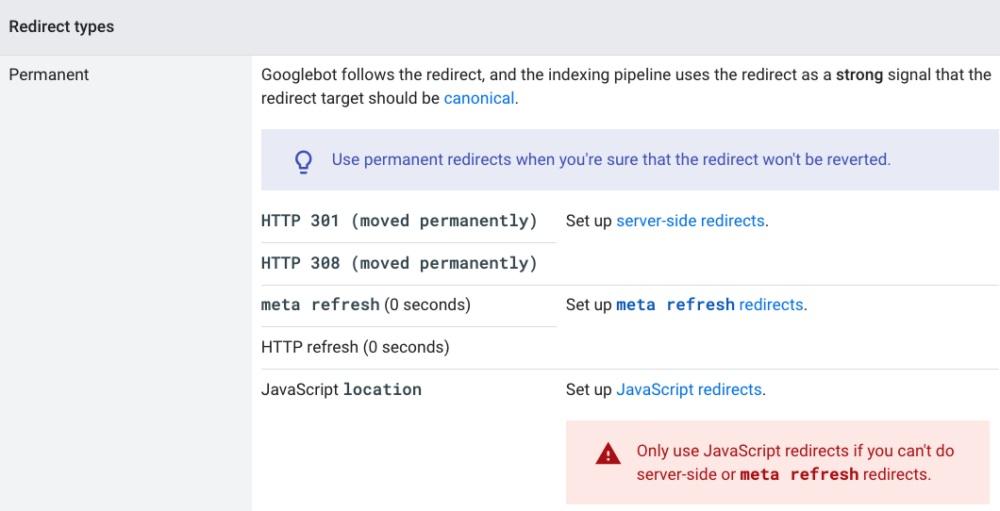Follow the meta refresh redirects link

(x=709, y=305)
